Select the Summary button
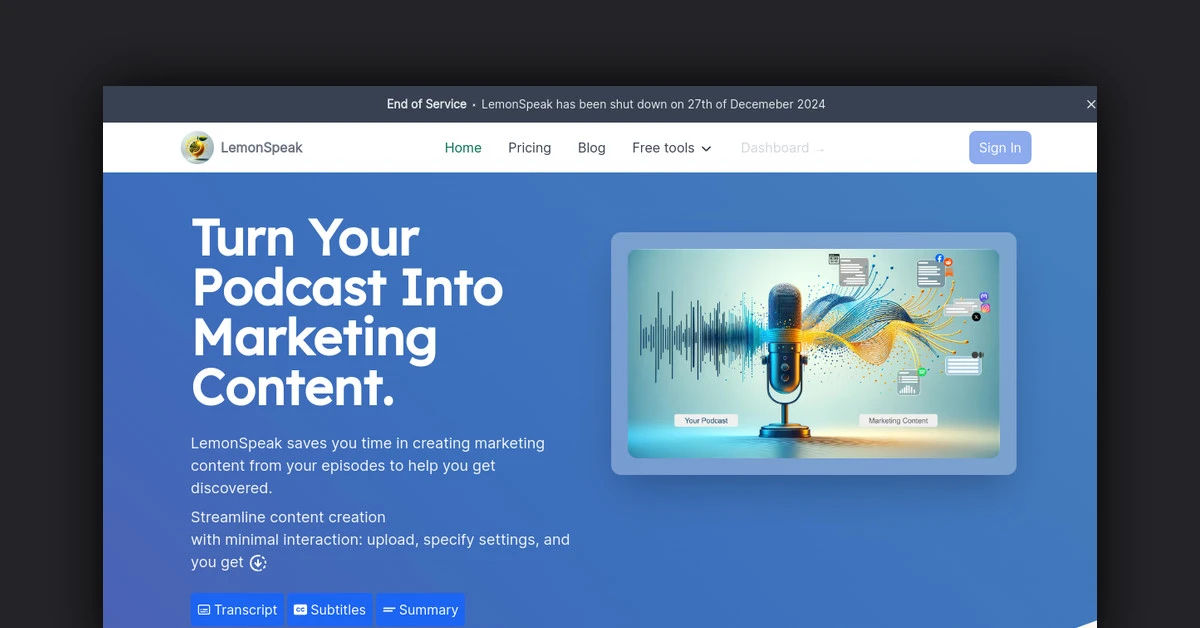 click(x=420, y=610)
